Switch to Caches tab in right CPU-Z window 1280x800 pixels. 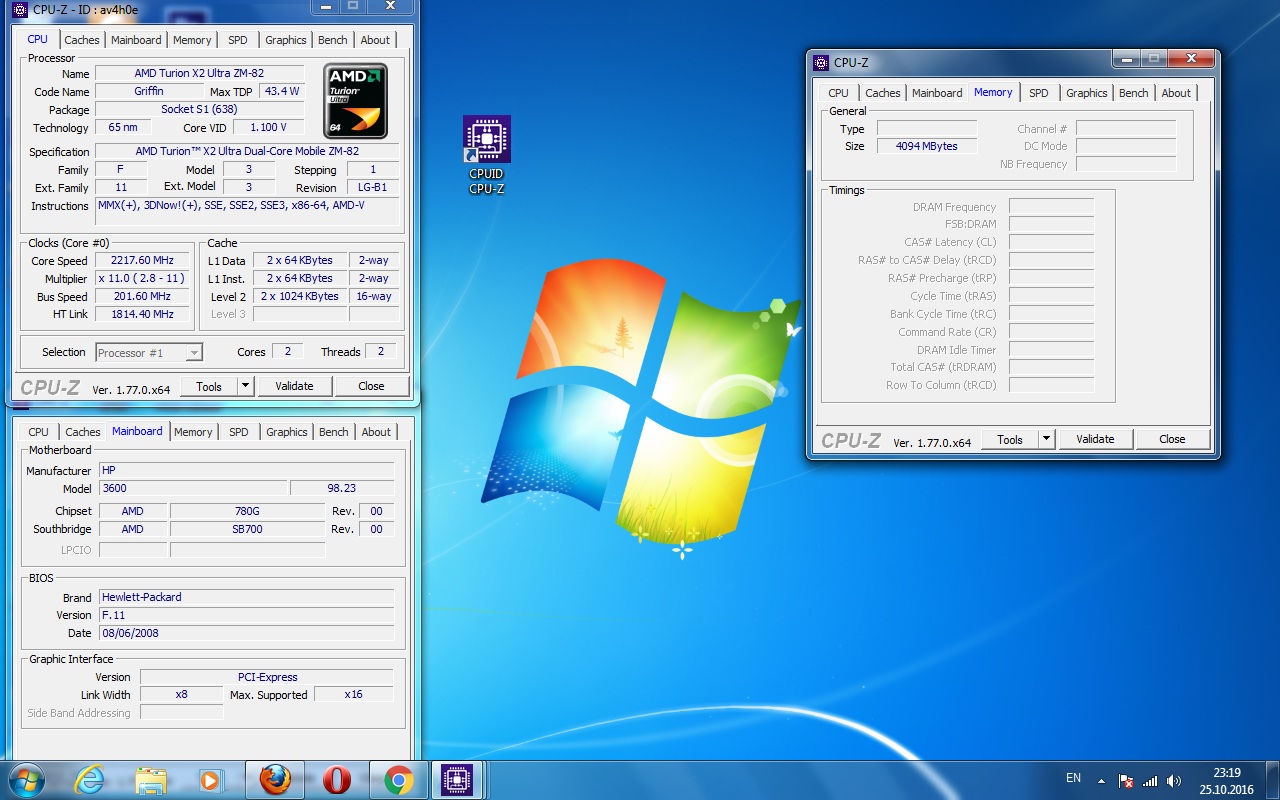(883, 93)
